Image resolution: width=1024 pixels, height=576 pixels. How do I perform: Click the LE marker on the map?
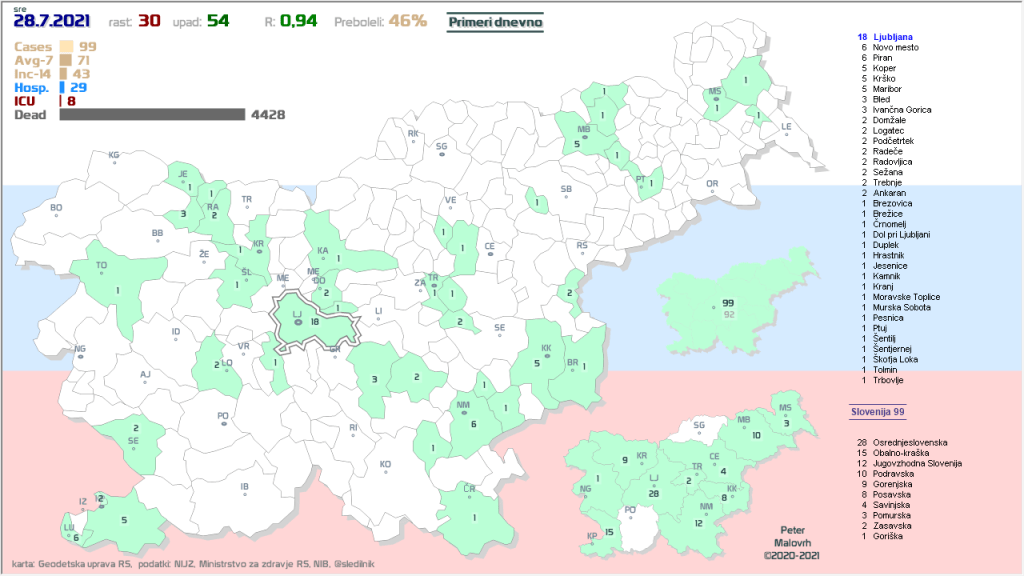click(786, 129)
